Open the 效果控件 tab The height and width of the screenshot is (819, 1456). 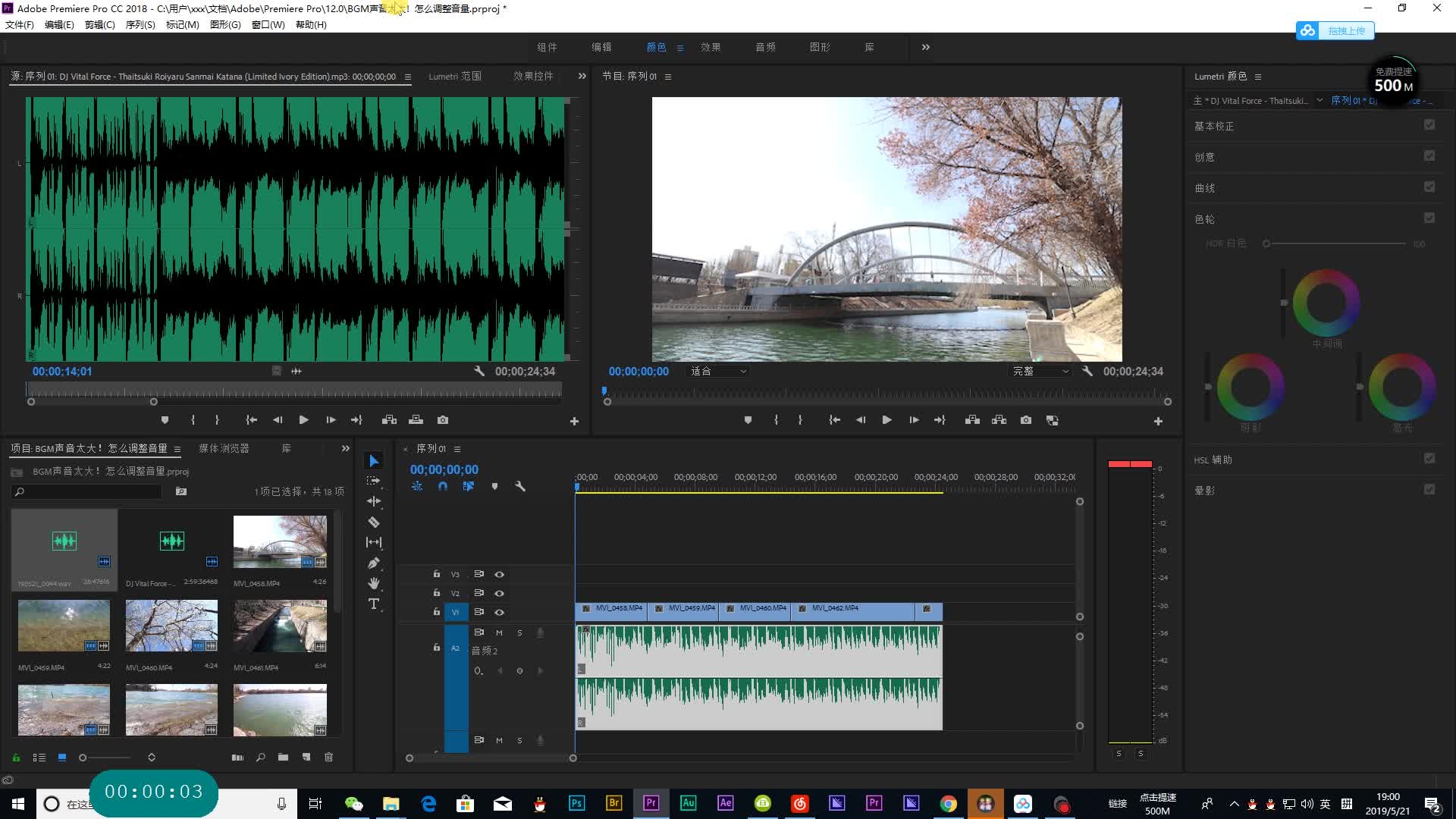[533, 77]
